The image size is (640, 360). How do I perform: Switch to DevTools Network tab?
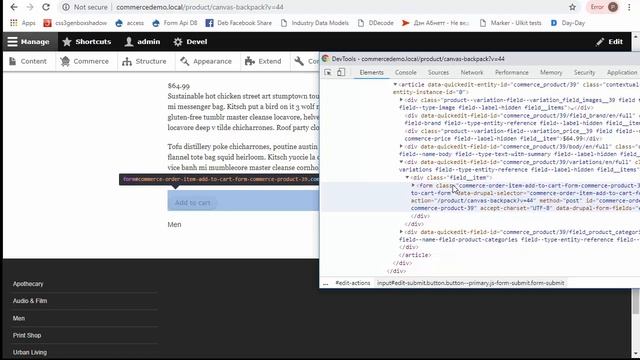(x=472, y=72)
